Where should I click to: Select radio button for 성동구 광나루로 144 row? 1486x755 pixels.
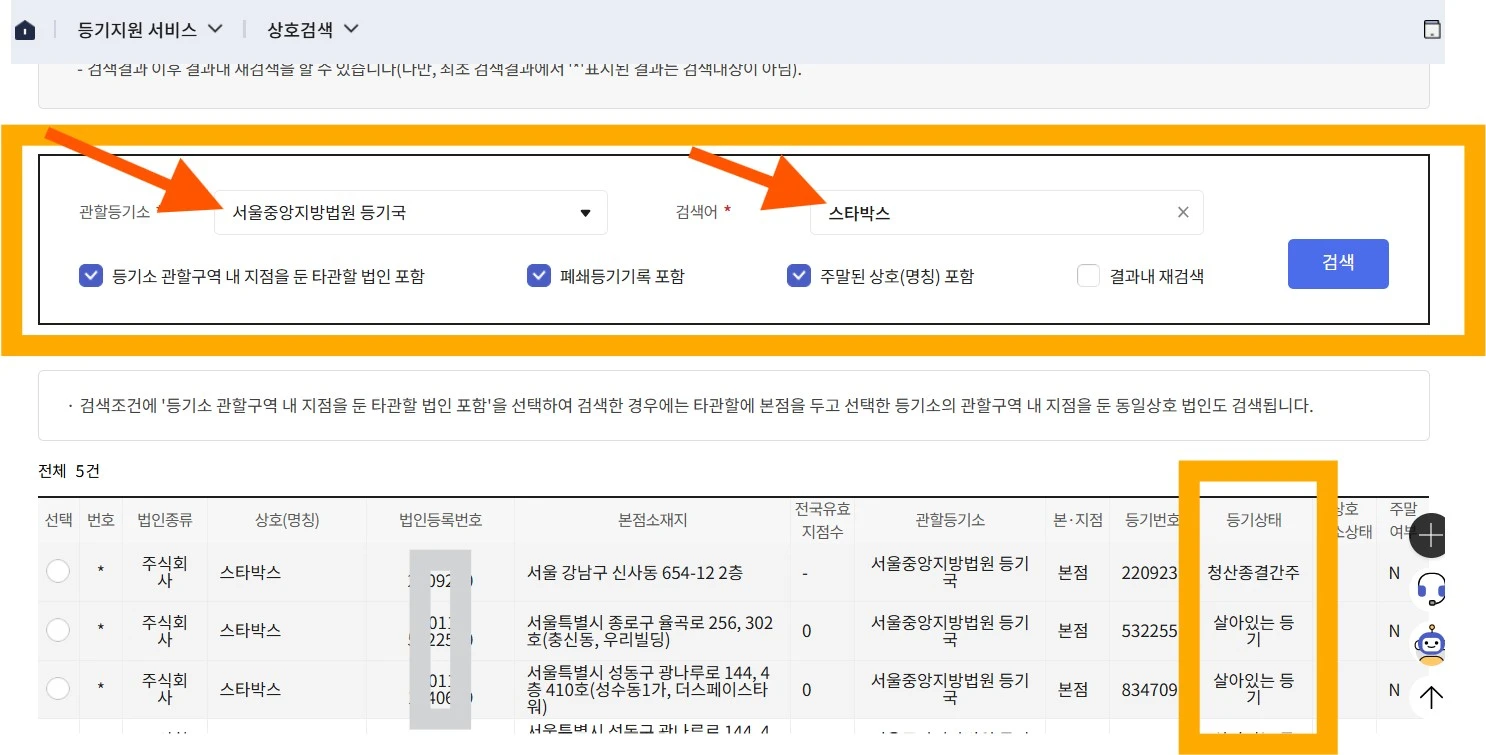click(x=58, y=688)
